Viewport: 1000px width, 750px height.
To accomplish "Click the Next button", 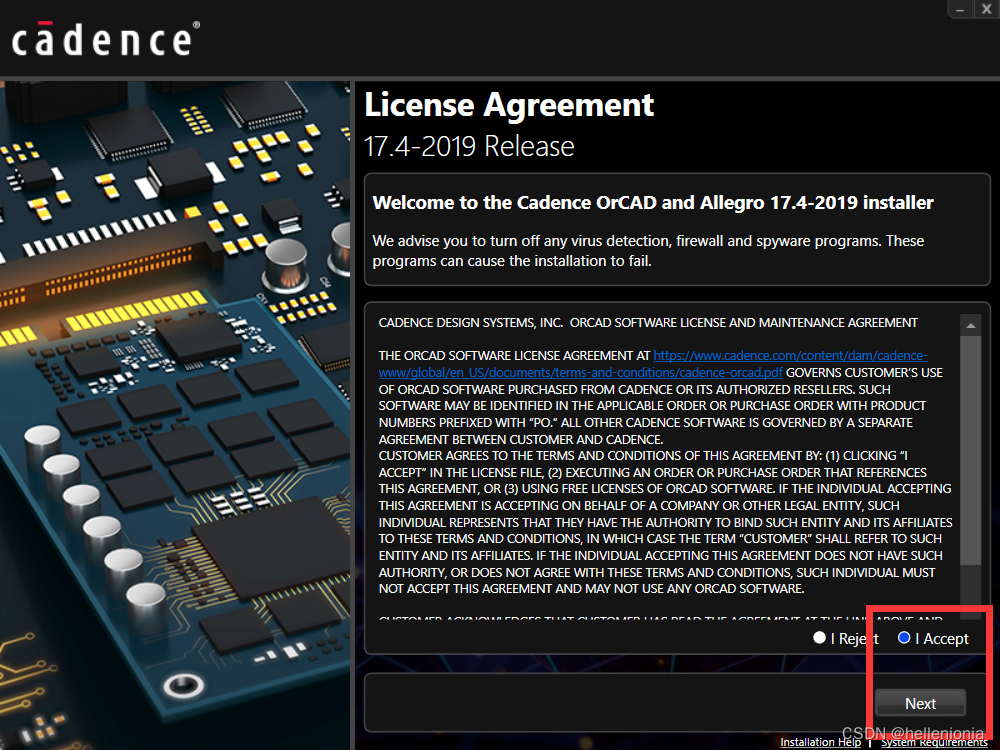I will (x=920, y=703).
